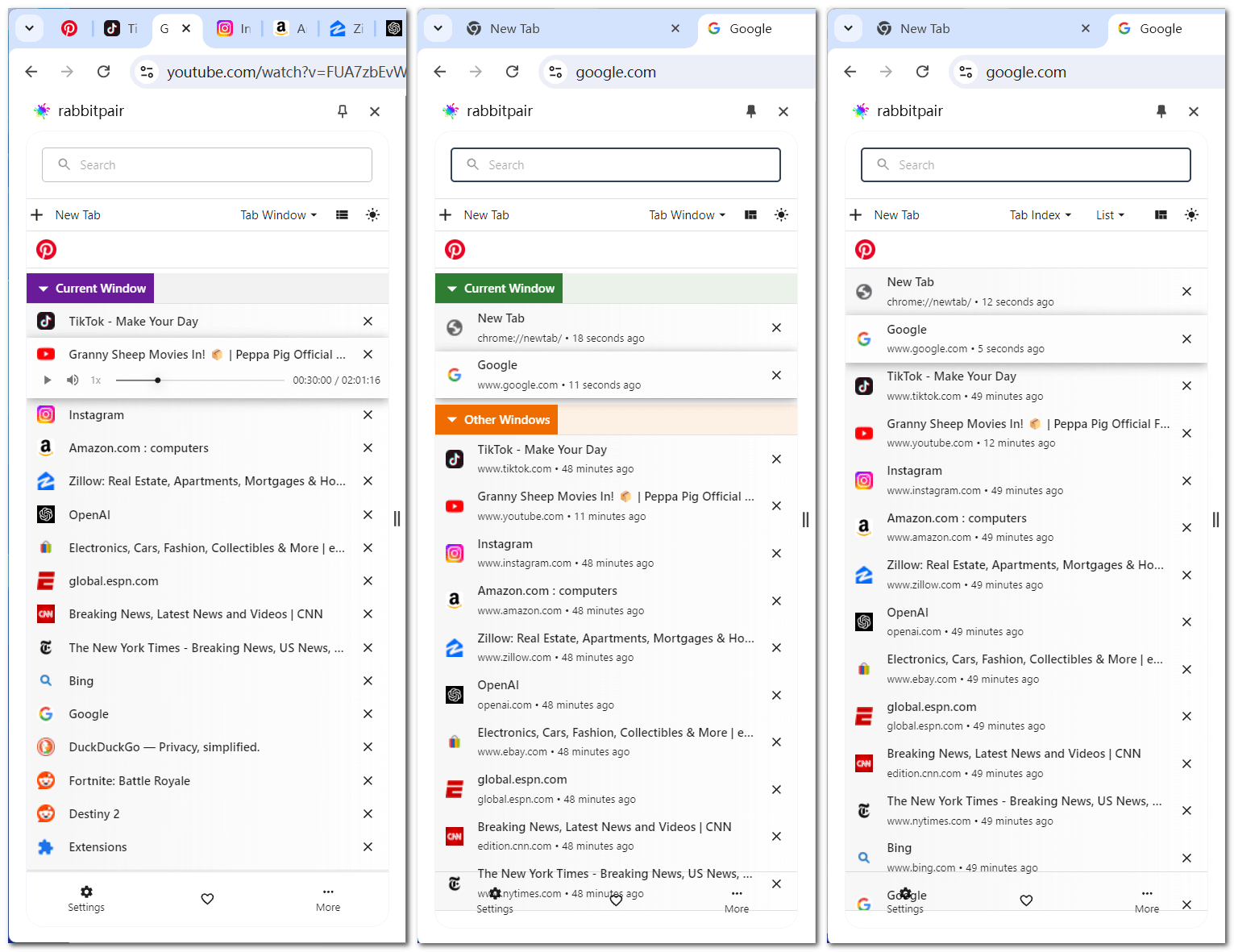This screenshot has width=1234, height=952.
Task: Click the play button under the Granny Sheep tab
Action: (x=48, y=380)
